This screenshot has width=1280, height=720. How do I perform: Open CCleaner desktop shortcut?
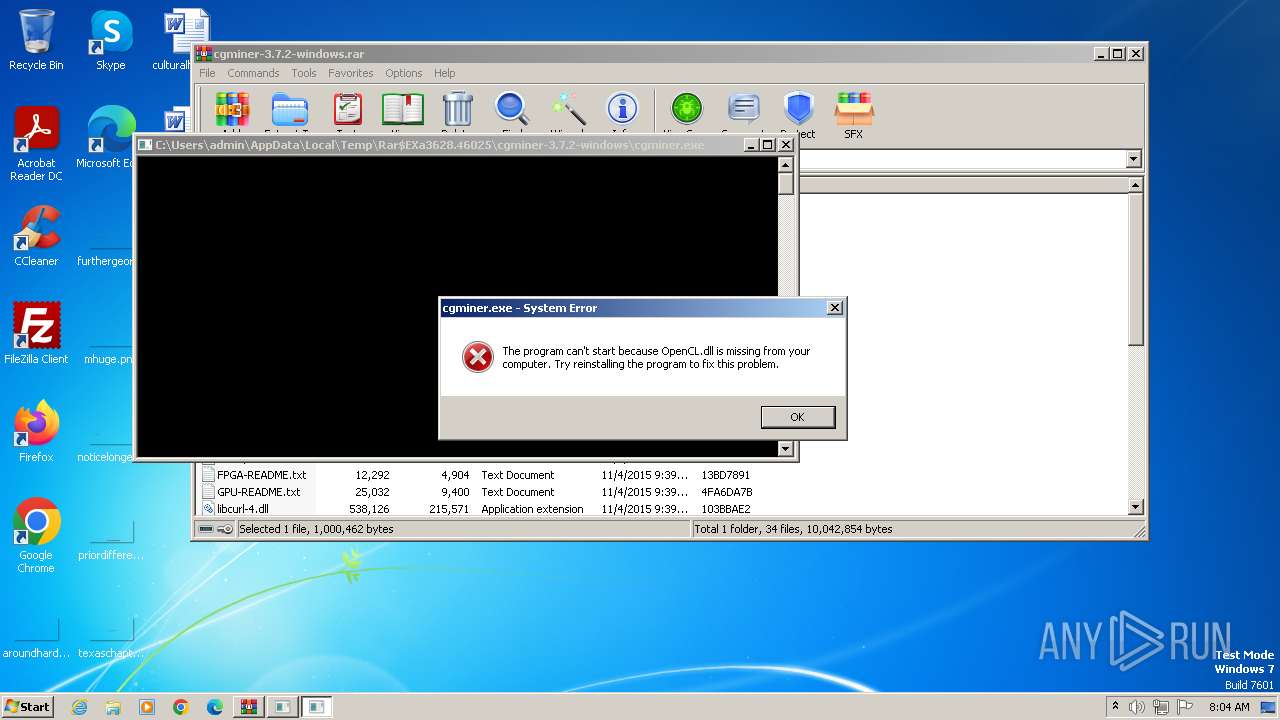pyautogui.click(x=36, y=236)
